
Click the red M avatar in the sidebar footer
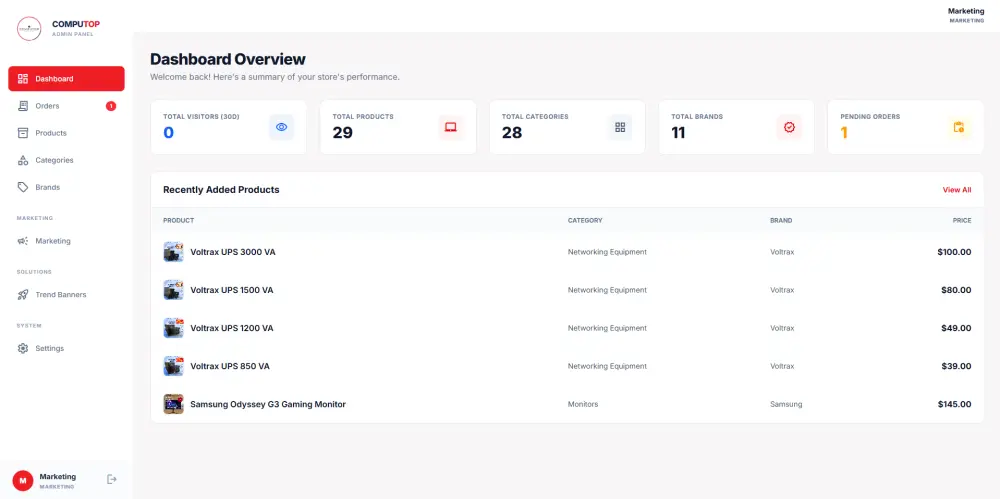[x=23, y=480]
